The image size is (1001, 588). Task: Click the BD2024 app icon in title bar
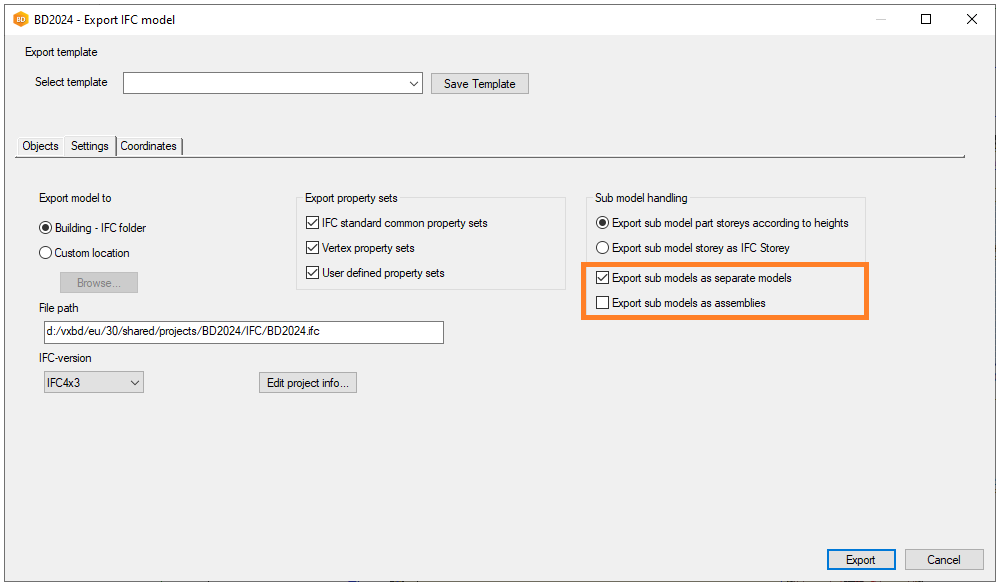[x=20, y=20]
